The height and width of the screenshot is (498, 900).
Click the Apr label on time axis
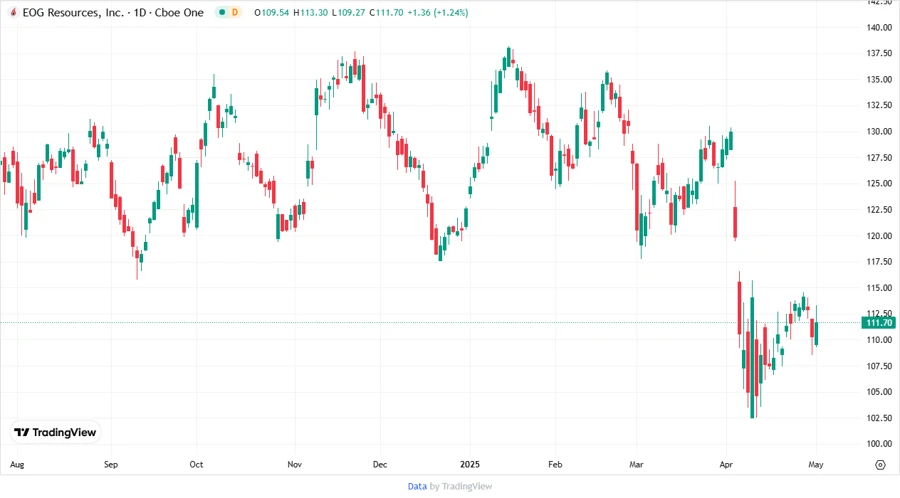(x=726, y=465)
